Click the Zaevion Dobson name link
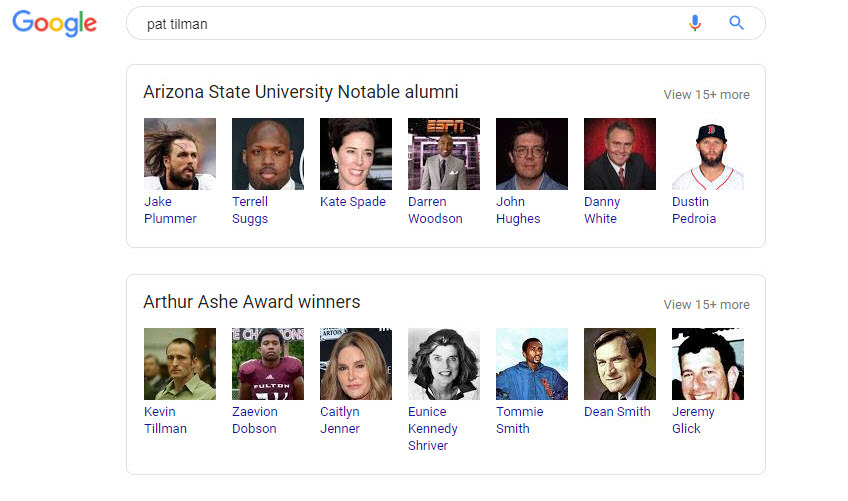This screenshot has width=848, height=501. point(255,420)
